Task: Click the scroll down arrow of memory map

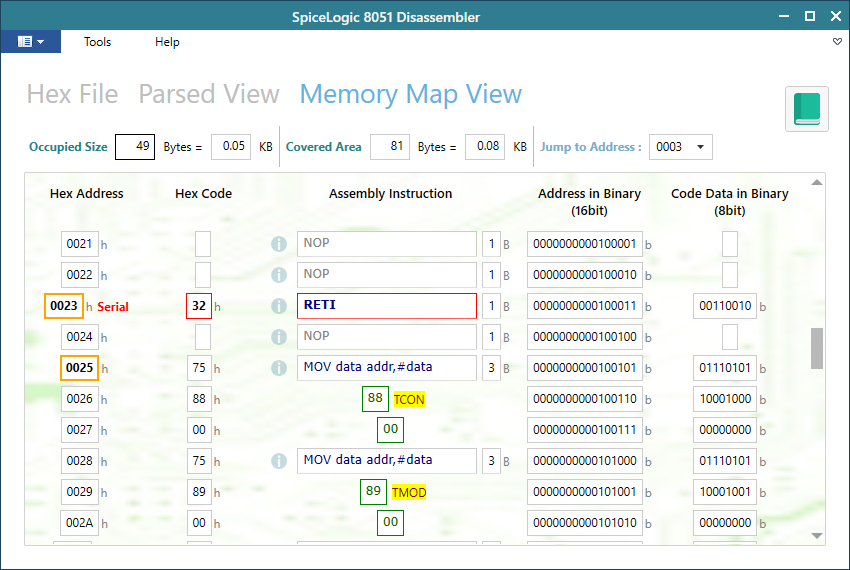Action: coord(817,536)
